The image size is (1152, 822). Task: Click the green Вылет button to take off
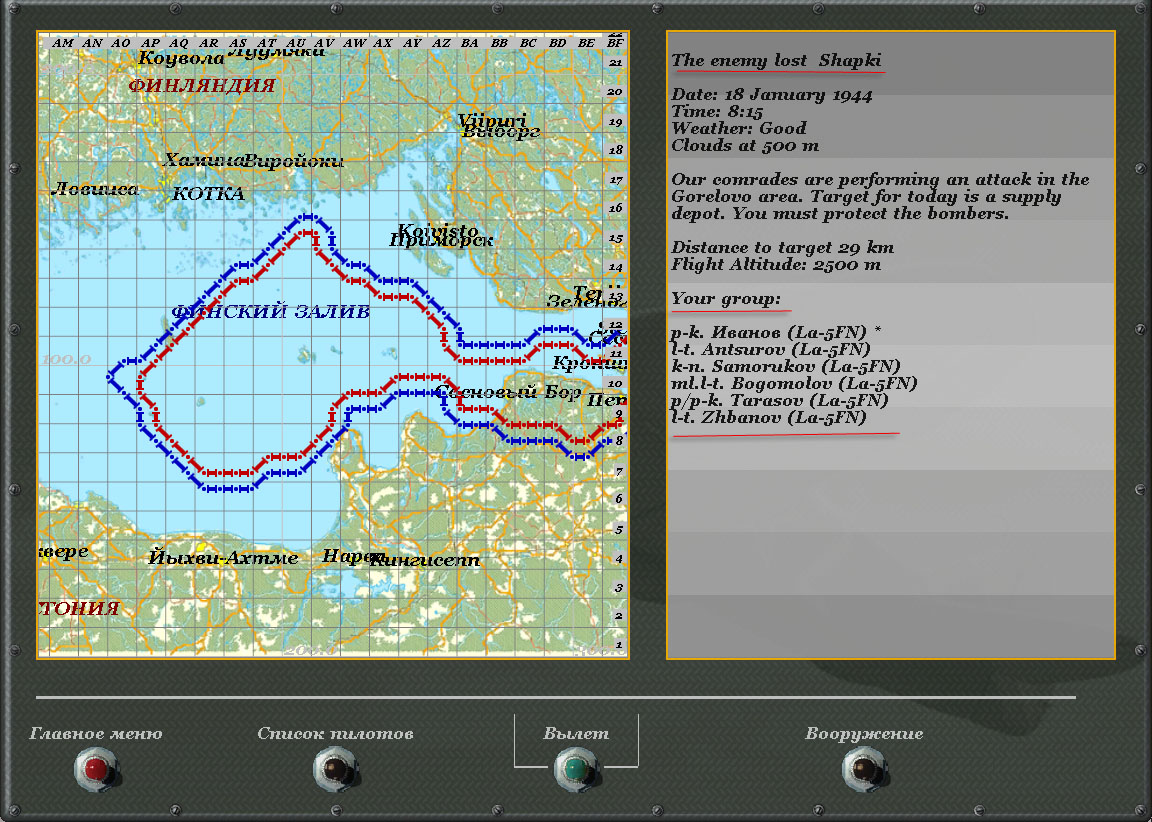click(x=575, y=769)
